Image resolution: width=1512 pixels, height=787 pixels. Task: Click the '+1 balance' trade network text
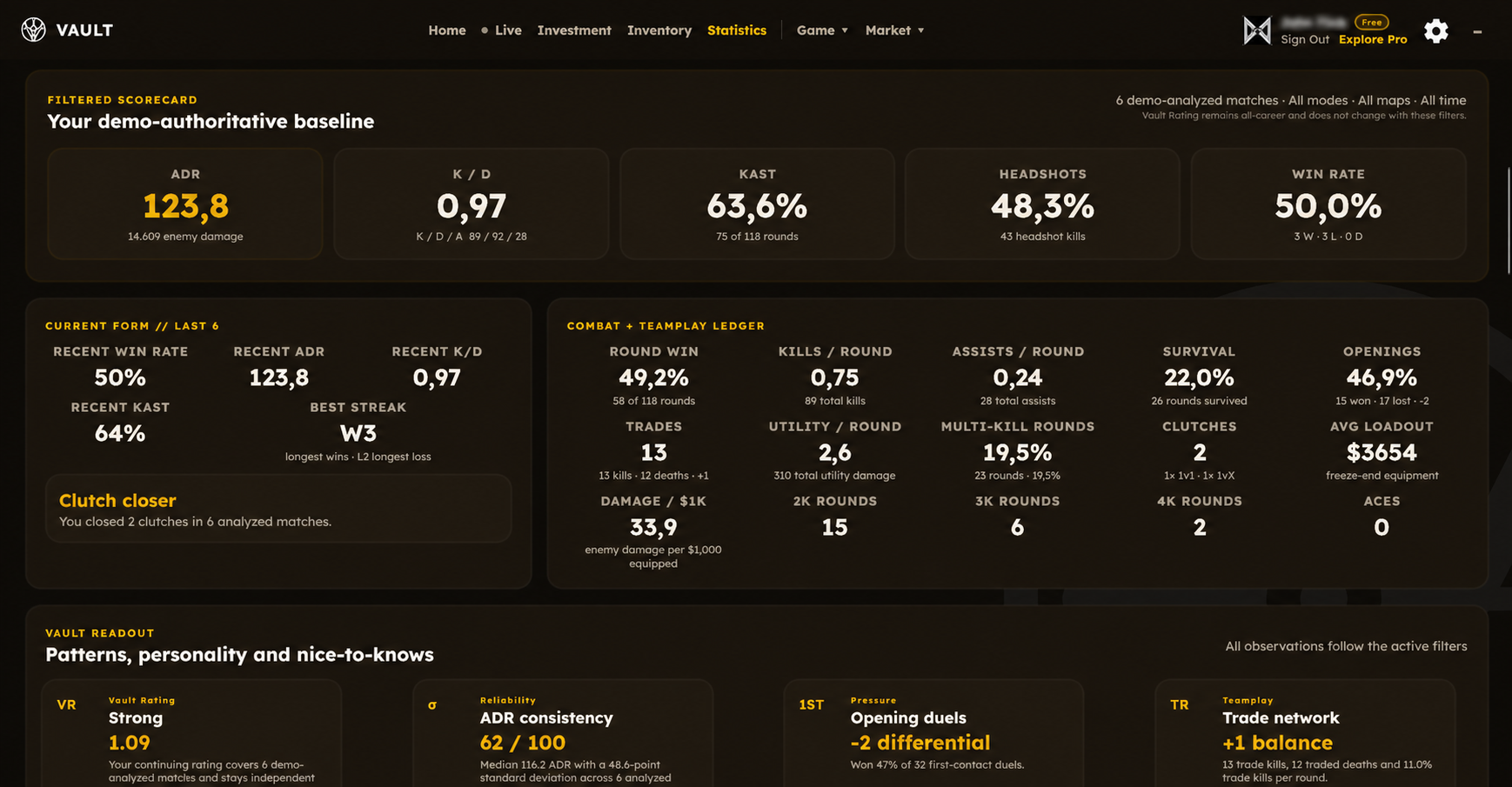[1277, 743]
